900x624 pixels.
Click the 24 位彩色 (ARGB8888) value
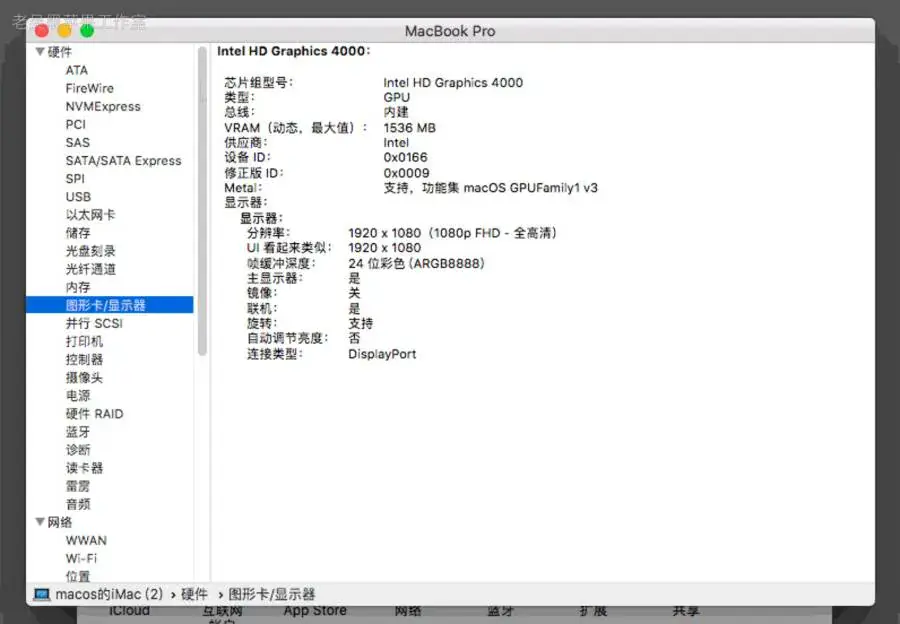click(x=416, y=263)
